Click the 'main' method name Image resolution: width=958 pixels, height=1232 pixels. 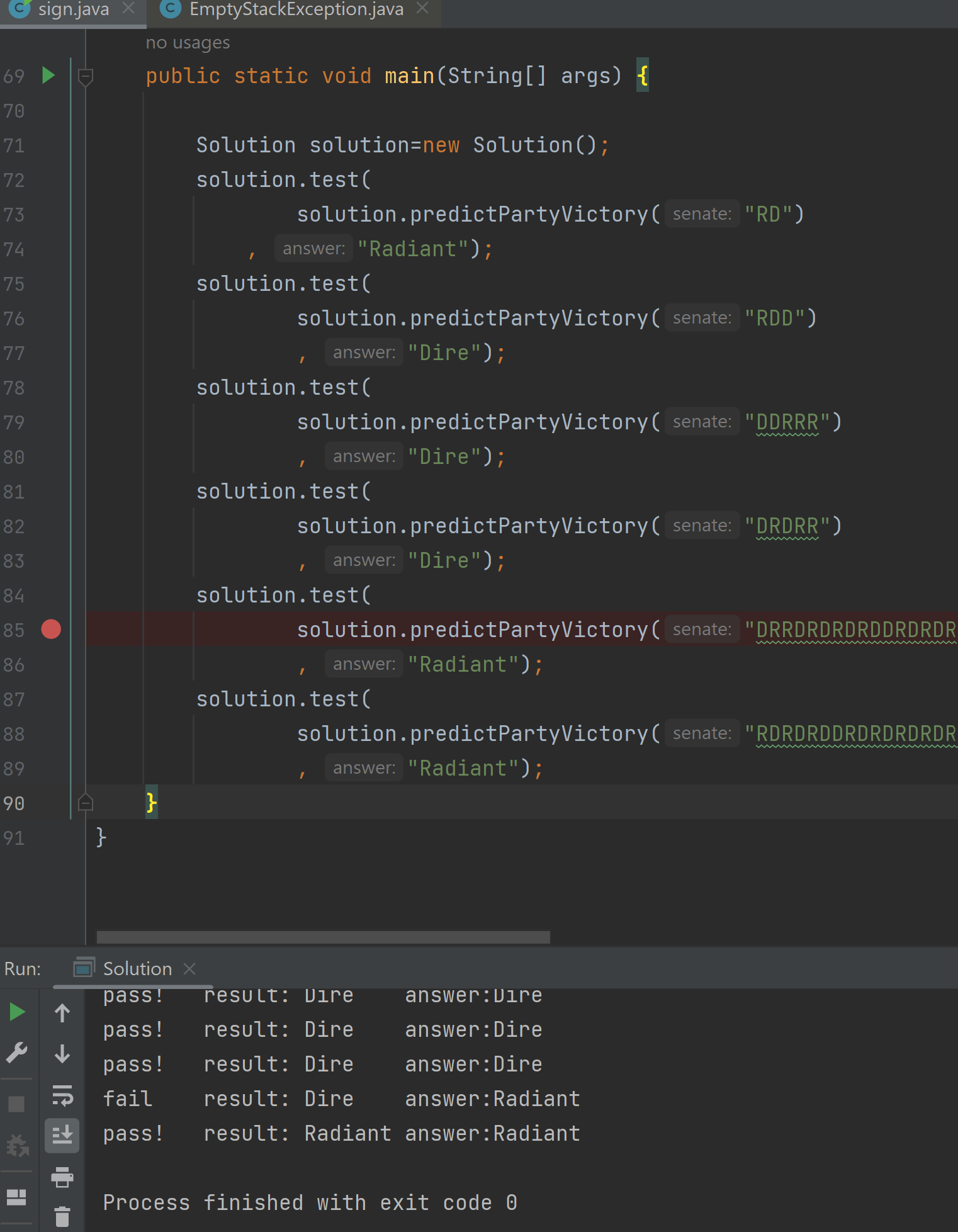pos(409,76)
